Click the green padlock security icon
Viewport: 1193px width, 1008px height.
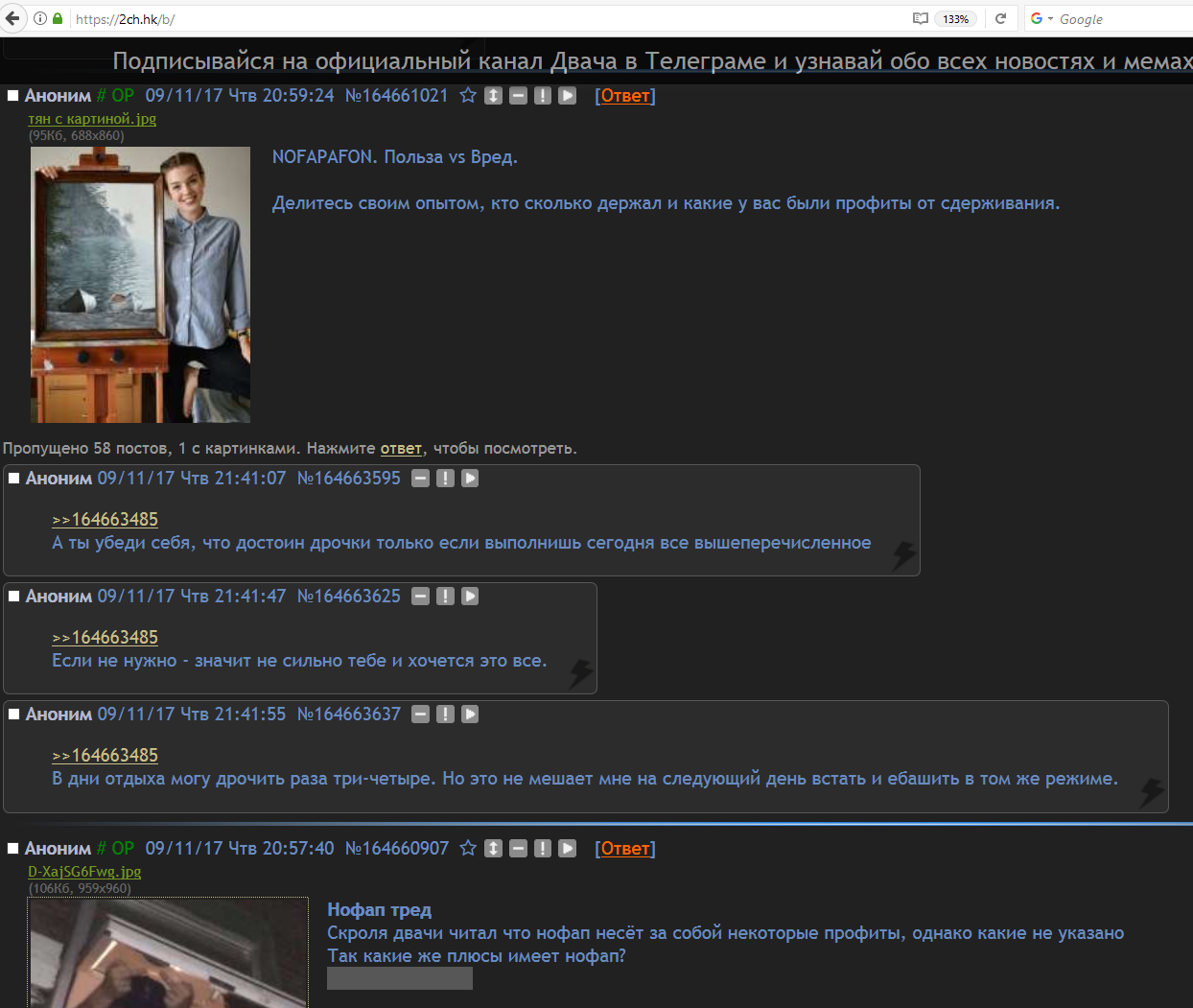click(58, 18)
